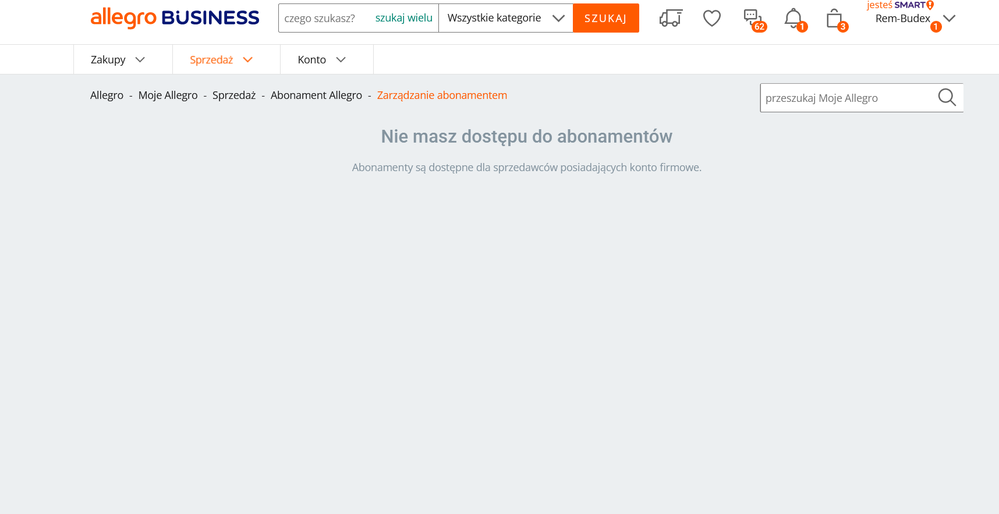
Task: Go to Allegro breadcrumb link
Action: tap(107, 95)
